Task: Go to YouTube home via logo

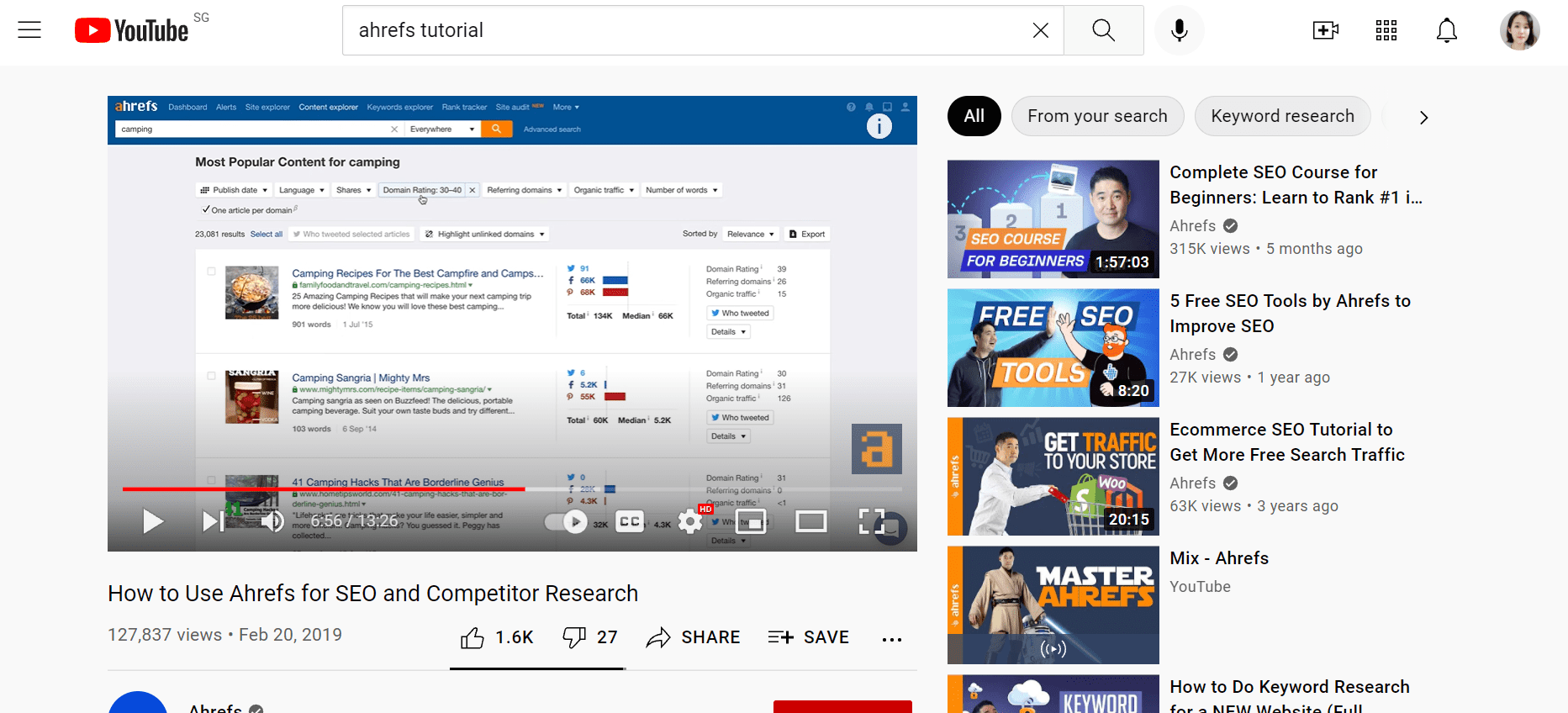Action: pyautogui.click(x=131, y=30)
